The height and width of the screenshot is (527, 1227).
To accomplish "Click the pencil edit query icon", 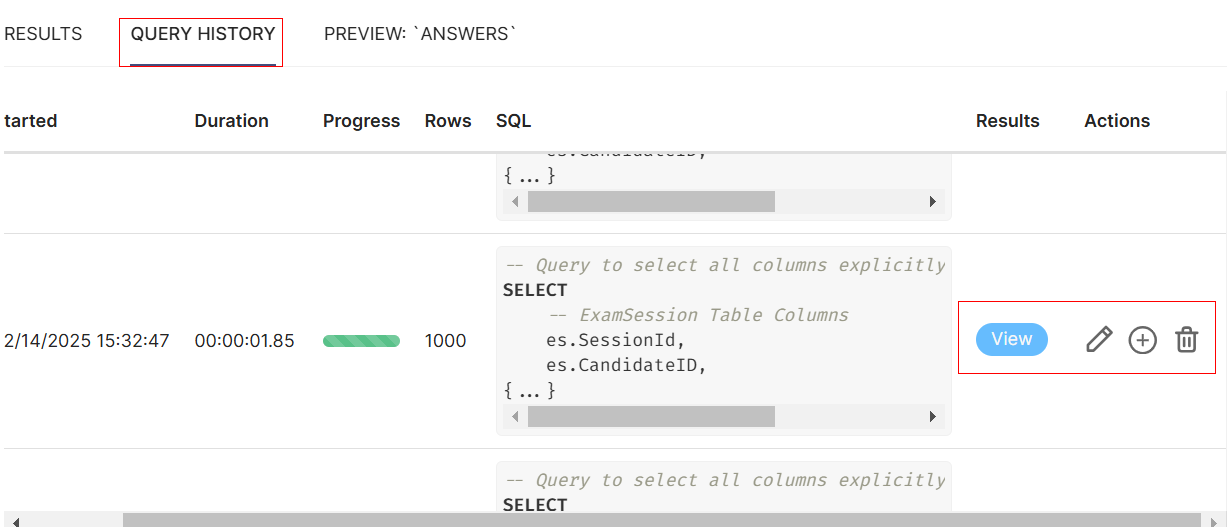I will [1098, 340].
